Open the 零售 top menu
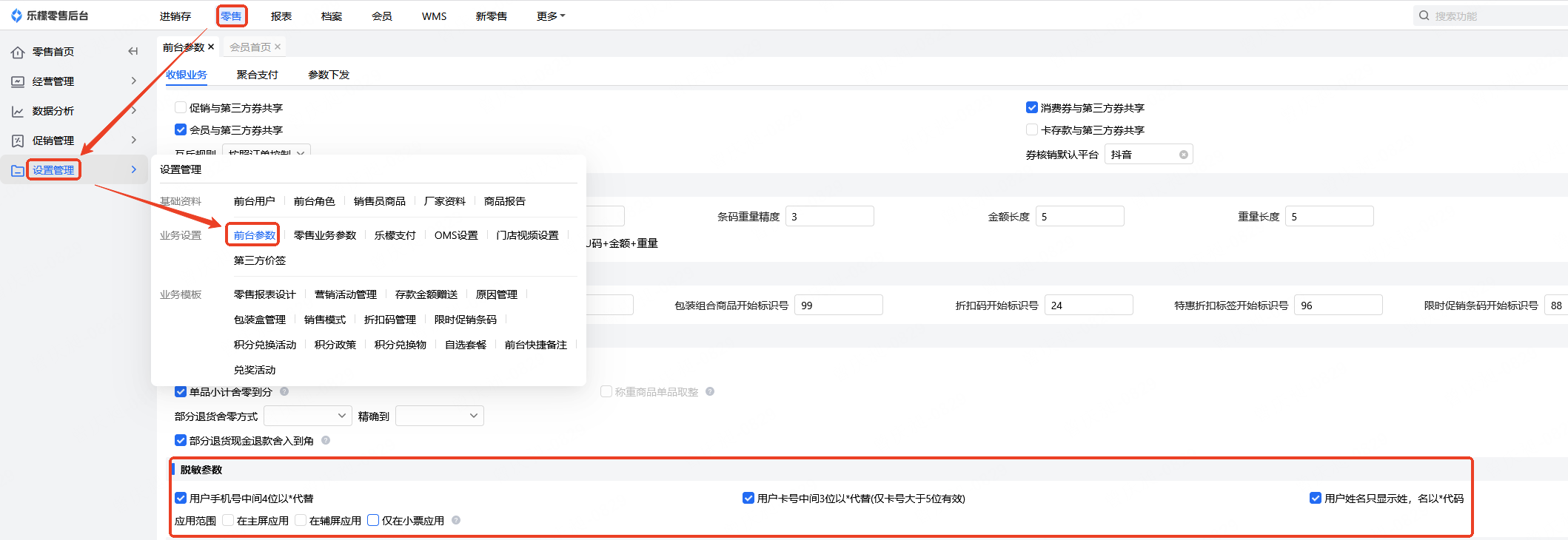Viewport: 1568px width, 540px height. click(231, 16)
